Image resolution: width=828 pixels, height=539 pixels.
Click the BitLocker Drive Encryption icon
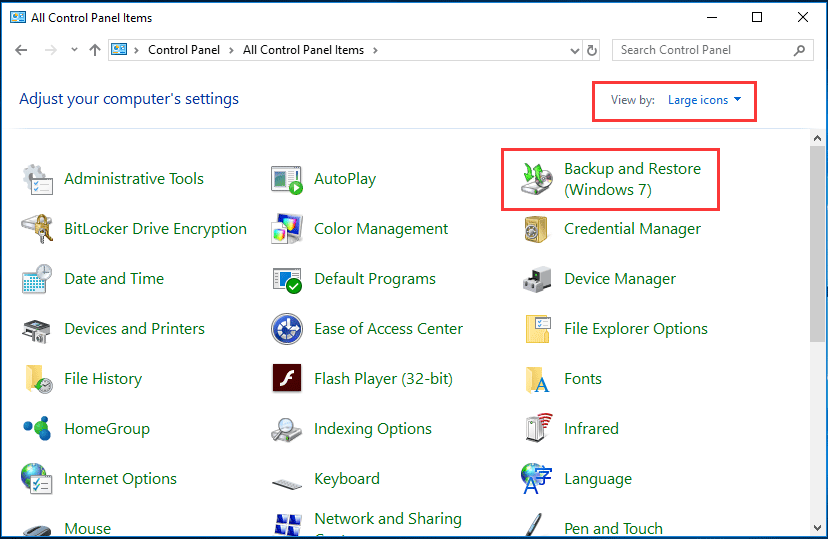pos(37,229)
